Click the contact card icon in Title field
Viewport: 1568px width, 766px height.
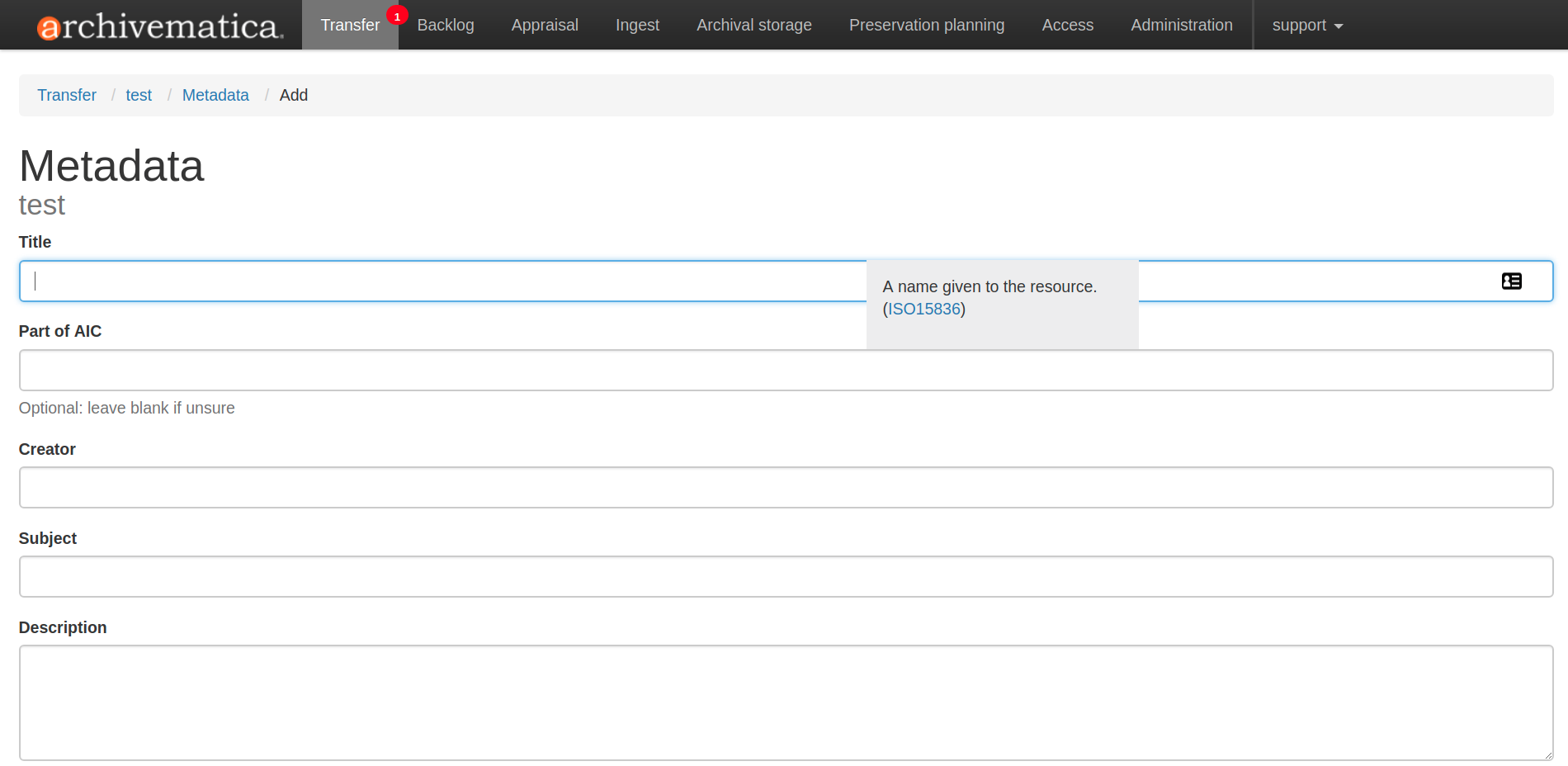tap(1513, 281)
